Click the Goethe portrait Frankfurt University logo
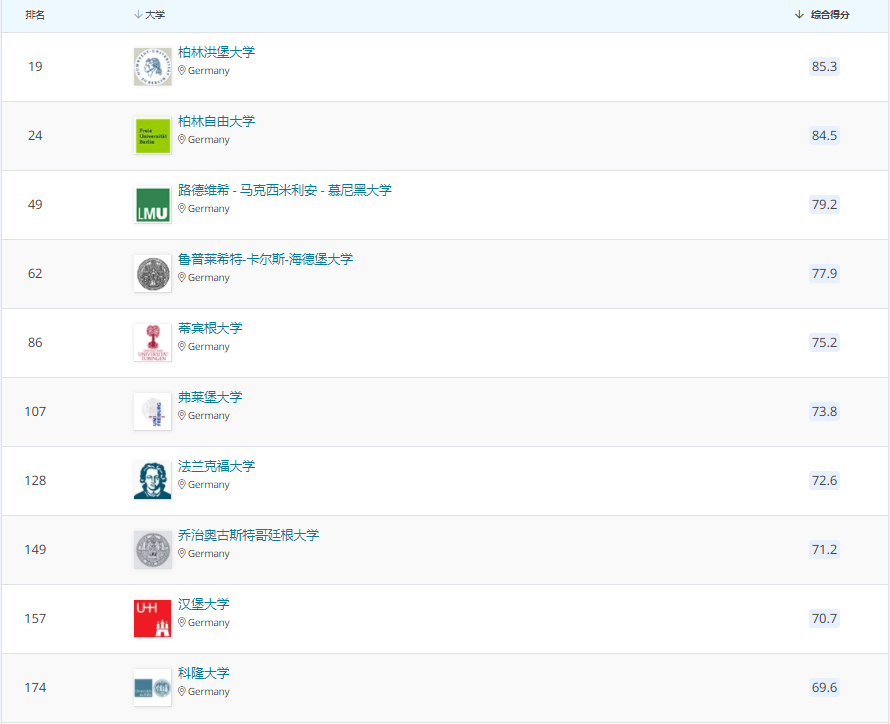This screenshot has width=890, height=724. pyautogui.click(x=152, y=481)
